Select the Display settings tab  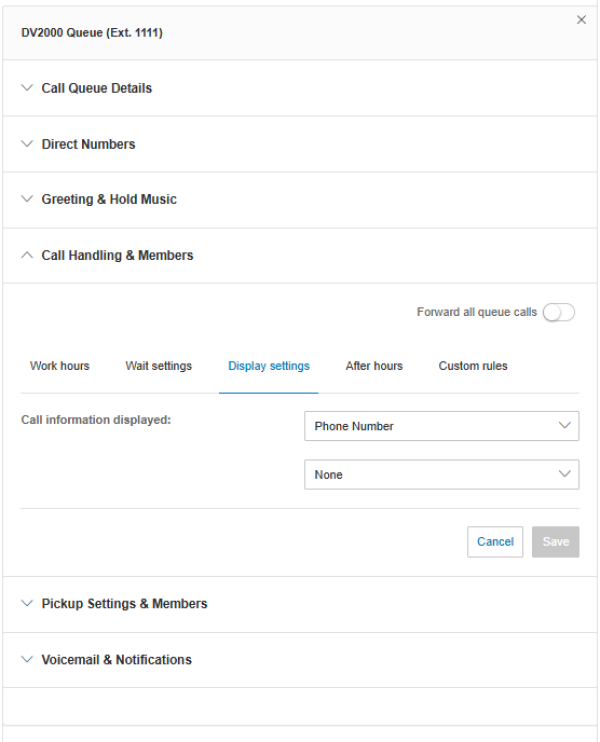tap(269, 366)
